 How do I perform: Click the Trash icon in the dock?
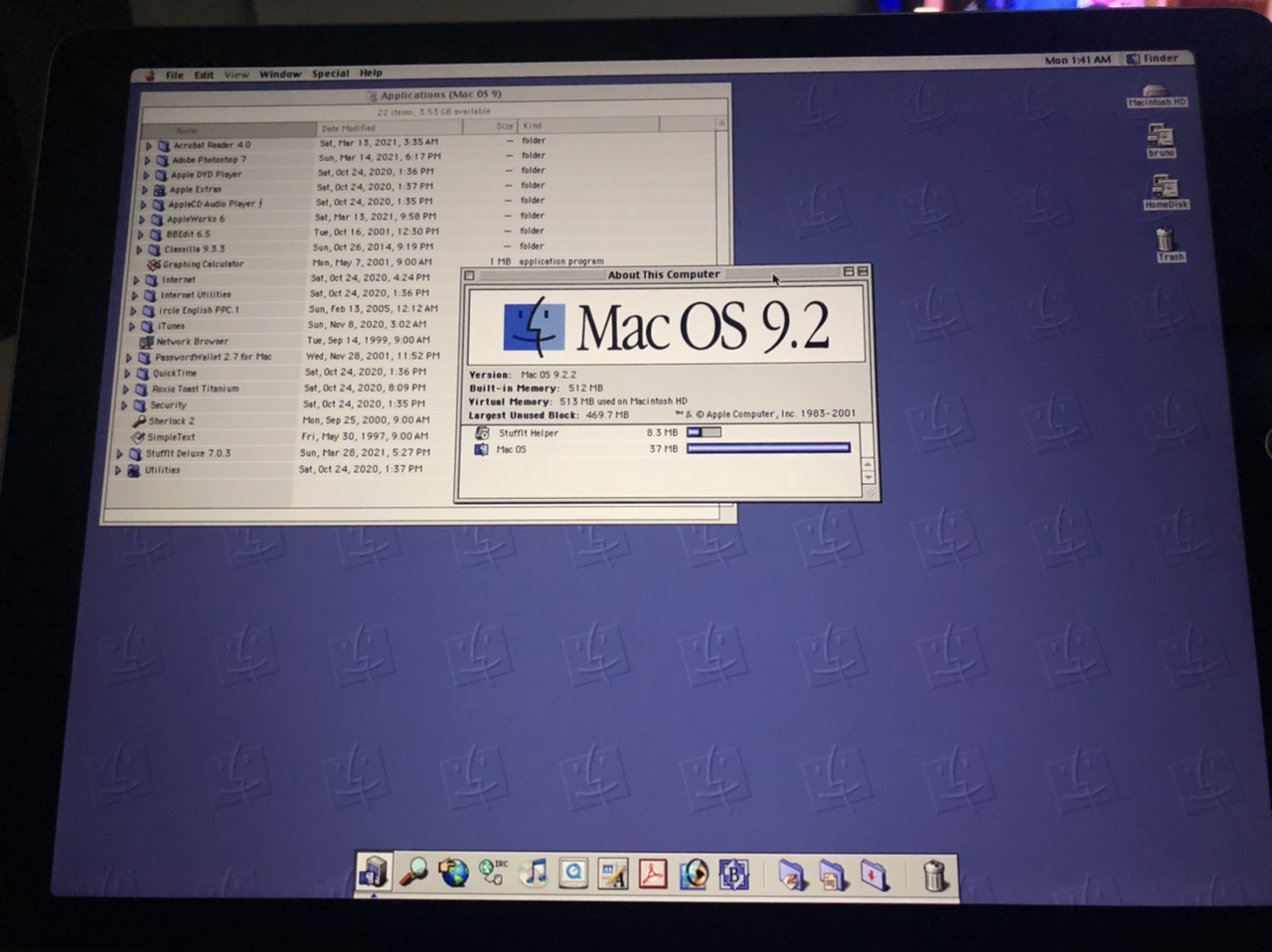pyautogui.click(x=933, y=874)
